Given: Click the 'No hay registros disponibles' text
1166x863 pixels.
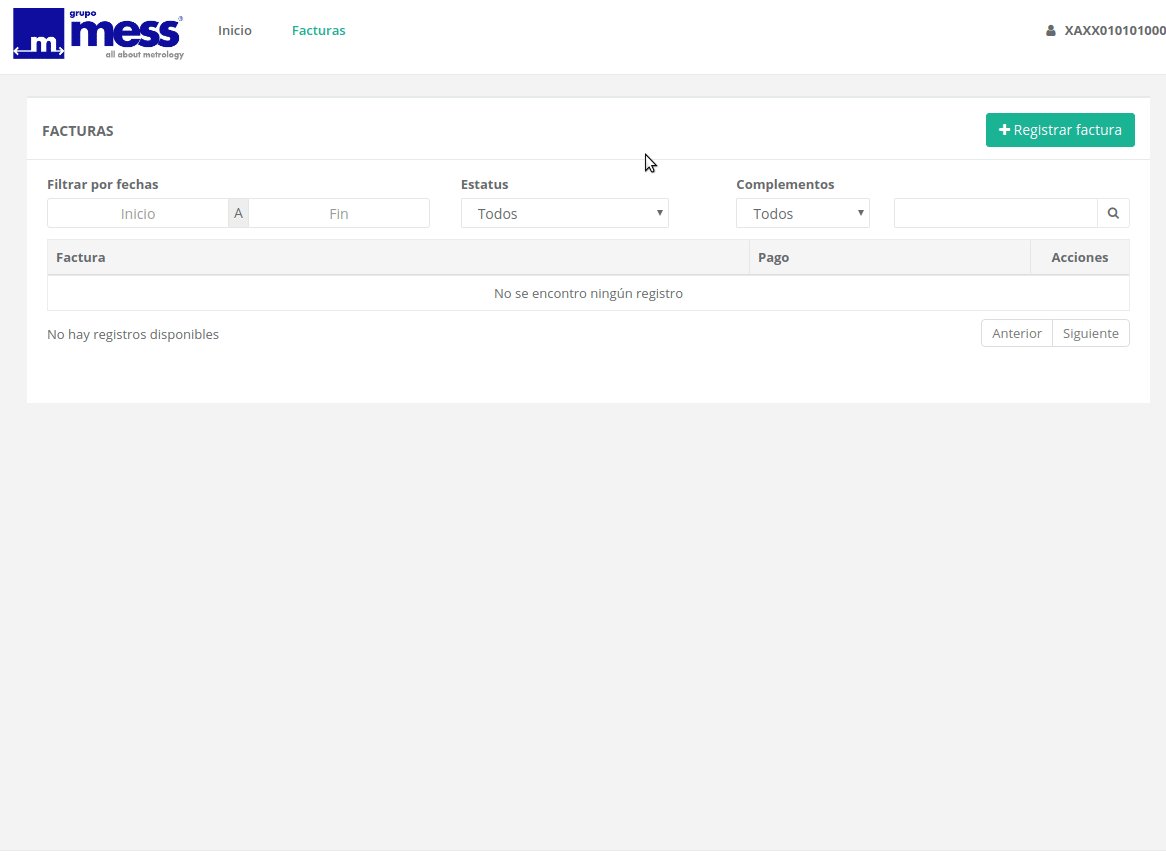Looking at the screenshot, I should pyautogui.click(x=133, y=334).
